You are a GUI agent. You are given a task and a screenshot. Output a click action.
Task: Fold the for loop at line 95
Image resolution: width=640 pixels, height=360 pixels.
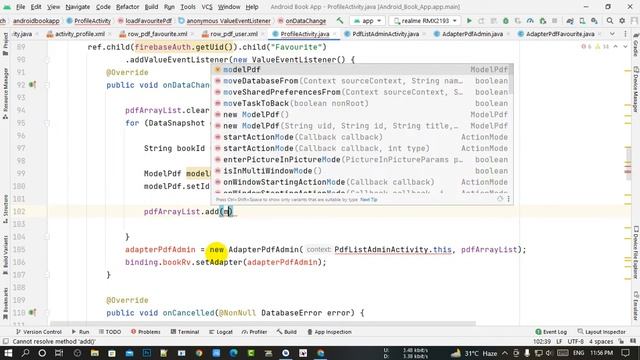pos(47,123)
